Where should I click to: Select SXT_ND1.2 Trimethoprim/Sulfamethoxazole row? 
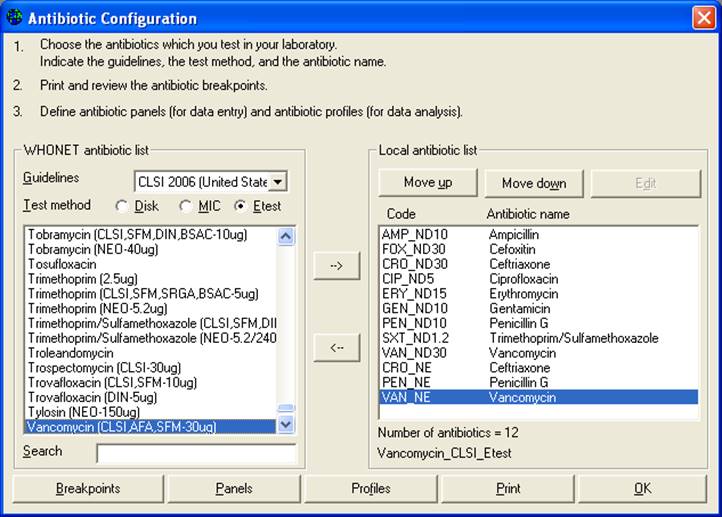[x=539, y=338]
